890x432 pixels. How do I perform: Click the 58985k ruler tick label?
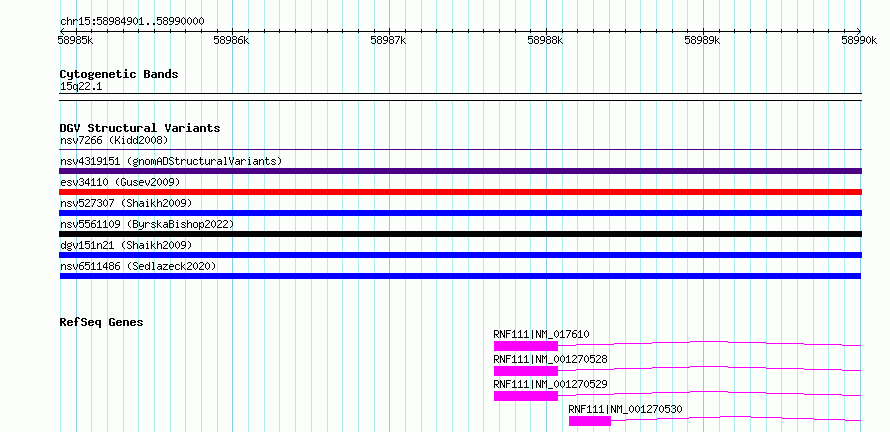pyautogui.click(x=76, y=40)
